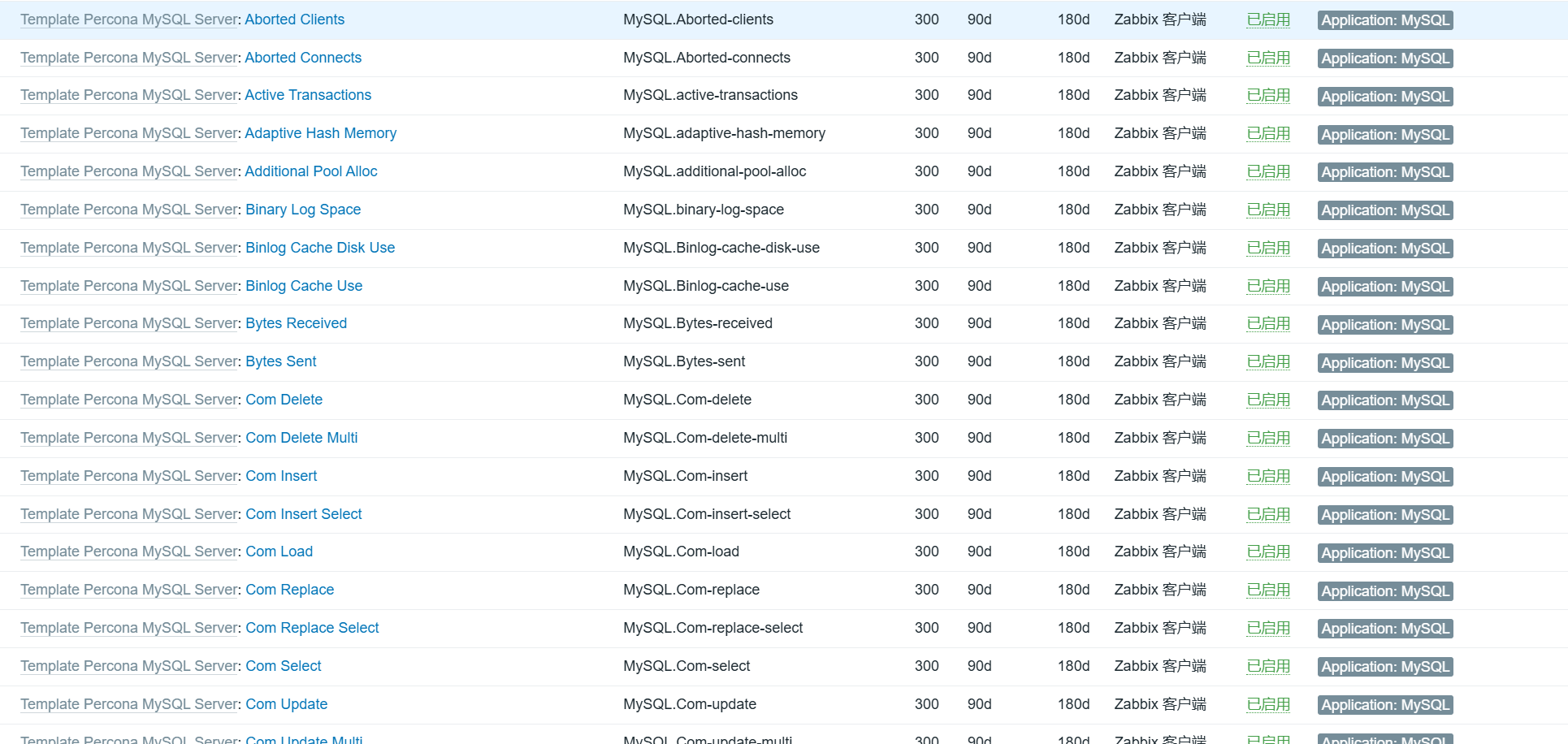Open the Binary Log Space item
1568x744 pixels.
click(303, 210)
